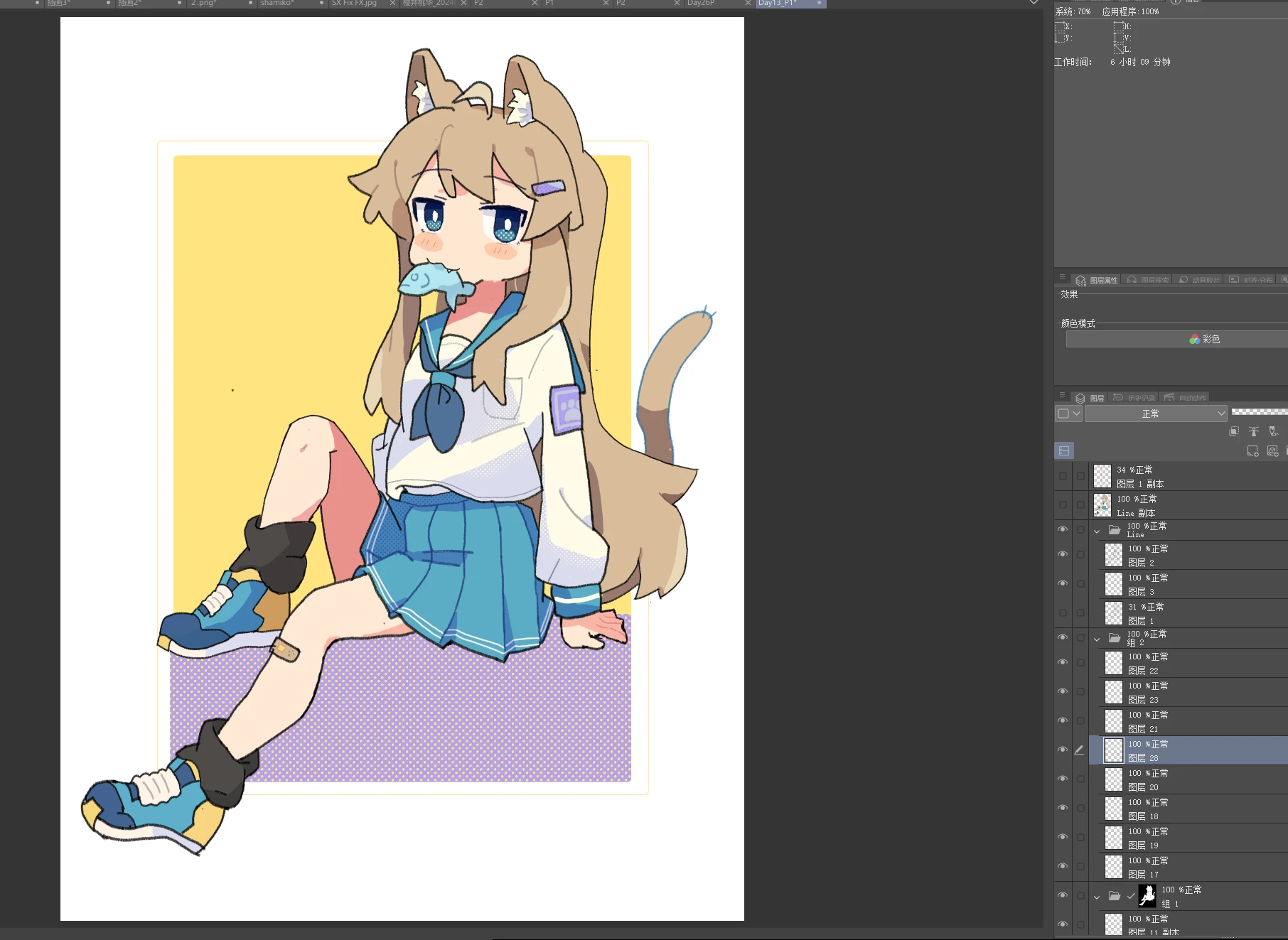This screenshot has height=940, width=1288.
Task: Open the canvas tab overflow chevron
Action: point(1034,3)
